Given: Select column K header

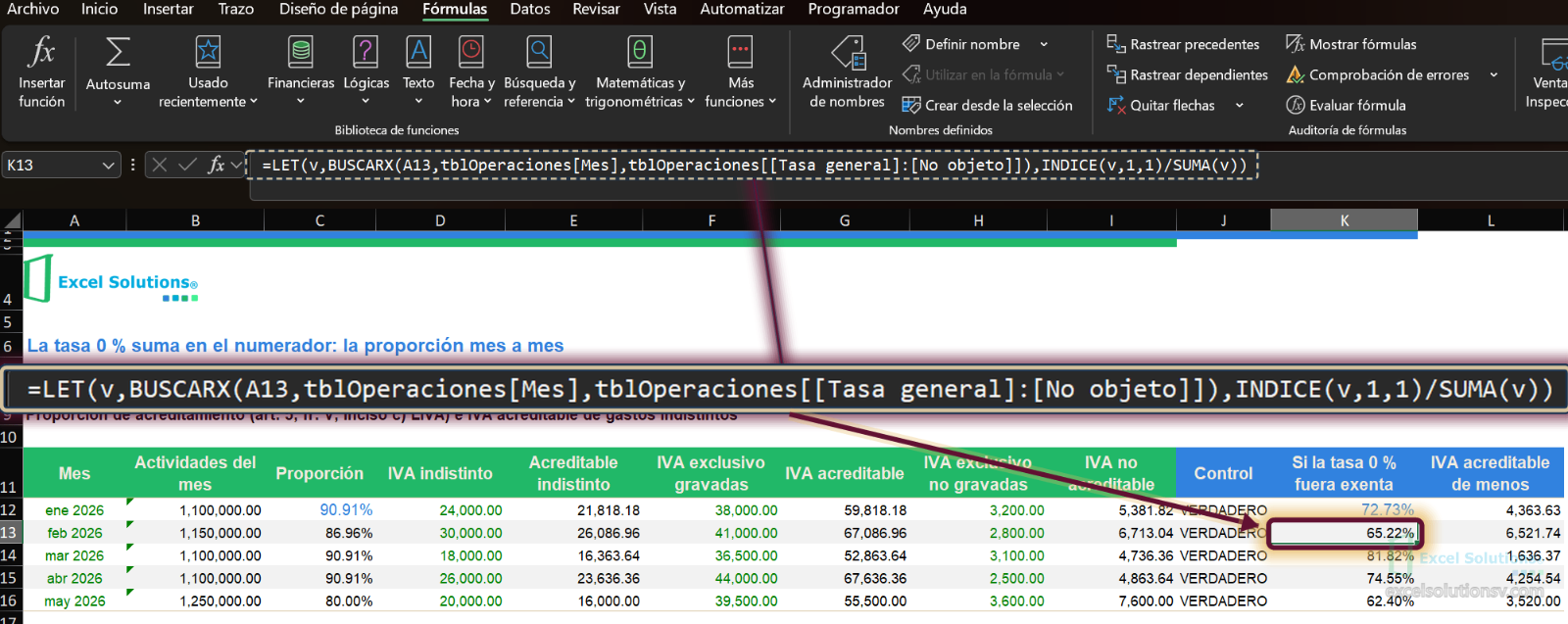Looking at the screenshot, I should [x=1344, y=220].
